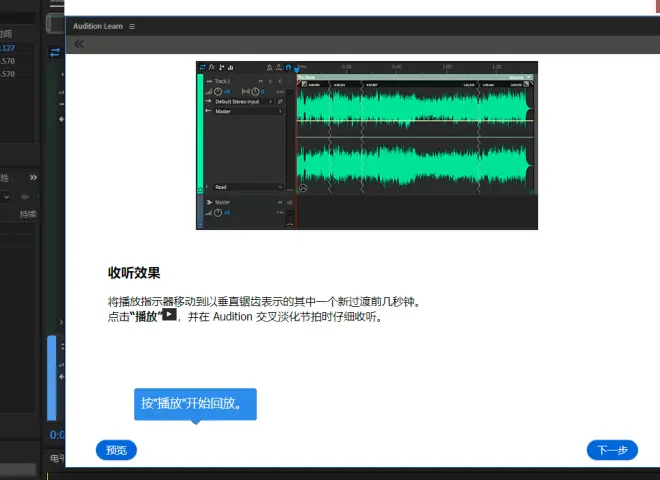Click the 预览 button
The image size is (660, 480).
click(x=116, y=450)
